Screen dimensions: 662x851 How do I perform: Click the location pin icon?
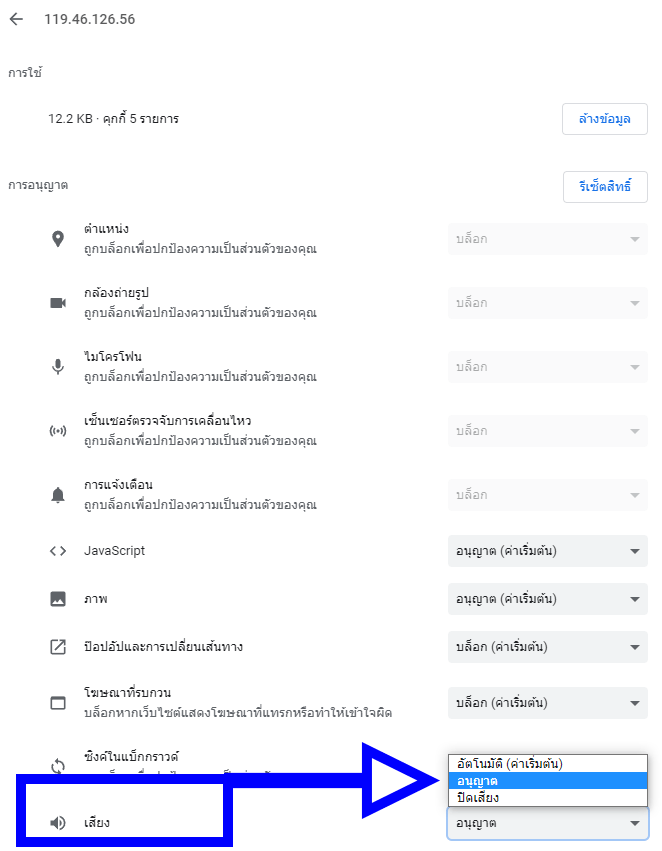[58, 239]
